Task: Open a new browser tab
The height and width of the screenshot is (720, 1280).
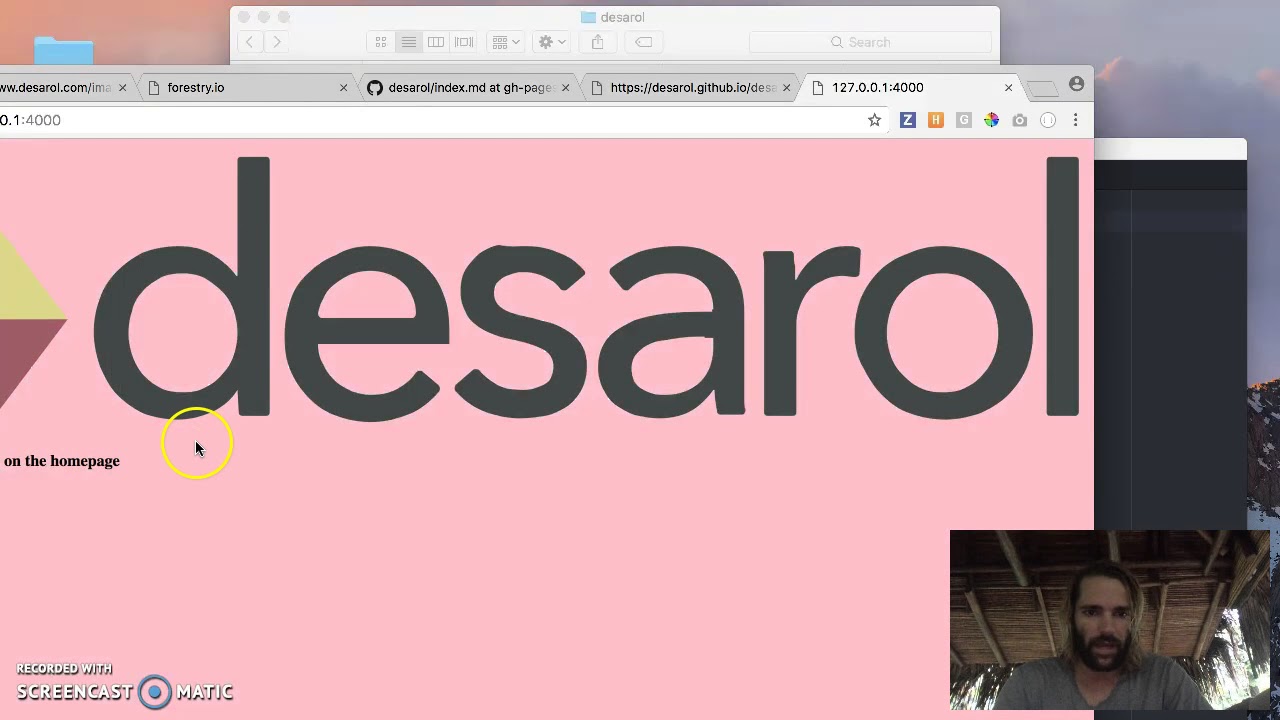Action: 1042,89
